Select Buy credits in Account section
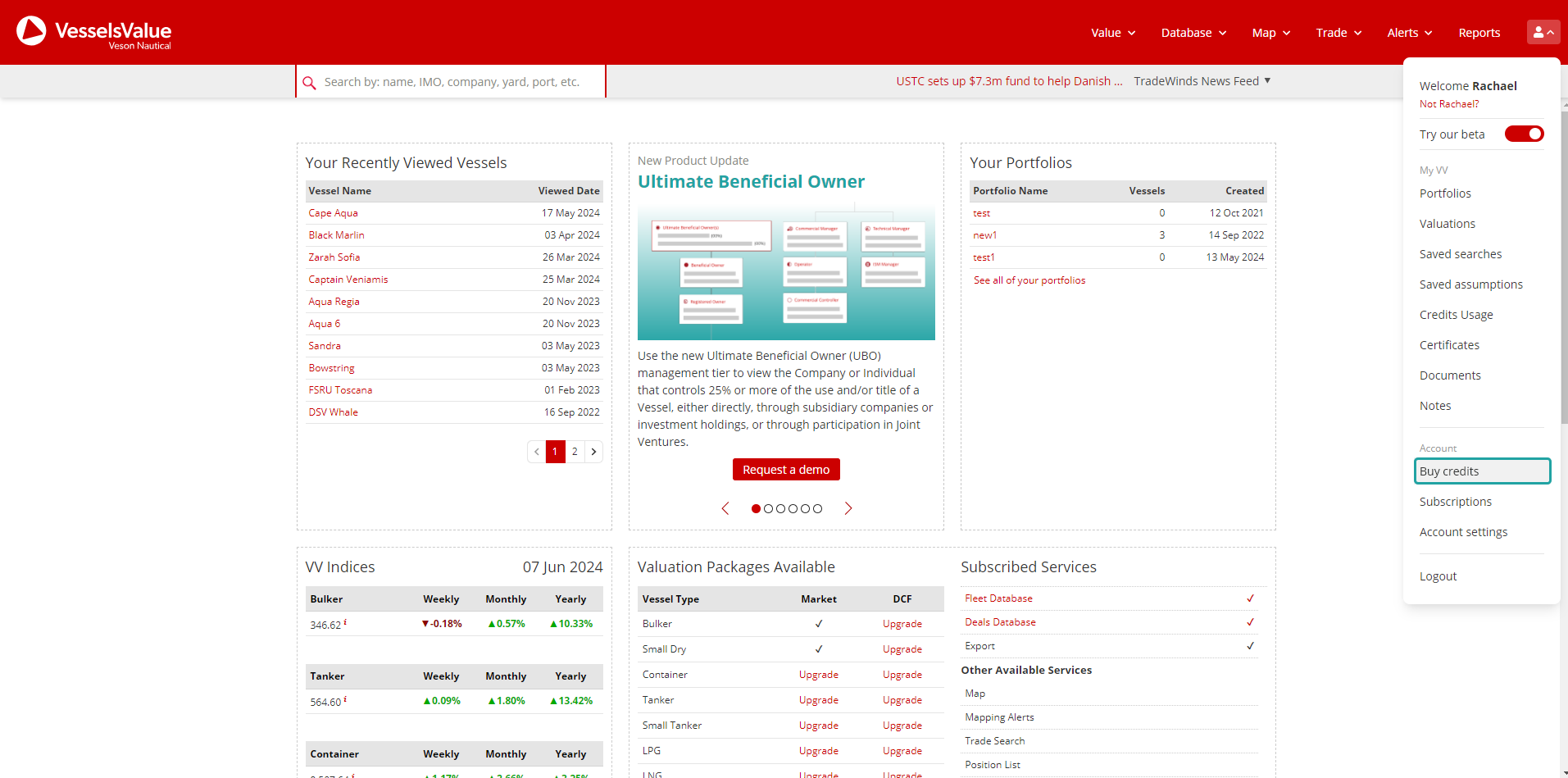 1482,471
